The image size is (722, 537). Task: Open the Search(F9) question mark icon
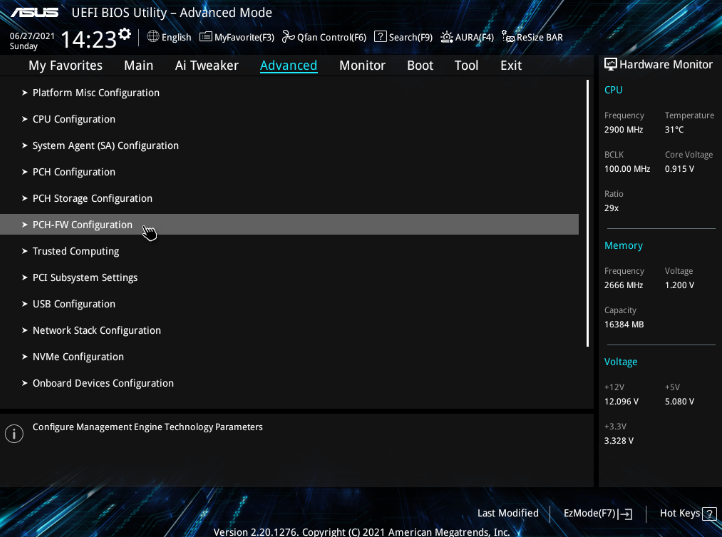click(x=380, y=37)
